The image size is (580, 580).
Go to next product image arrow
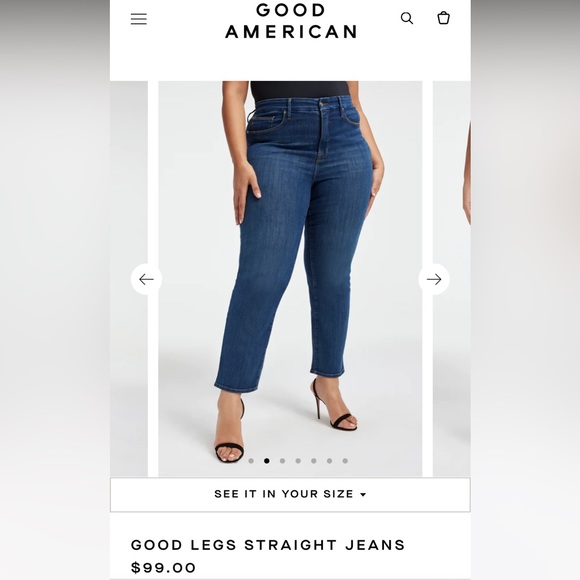[434, 279]
